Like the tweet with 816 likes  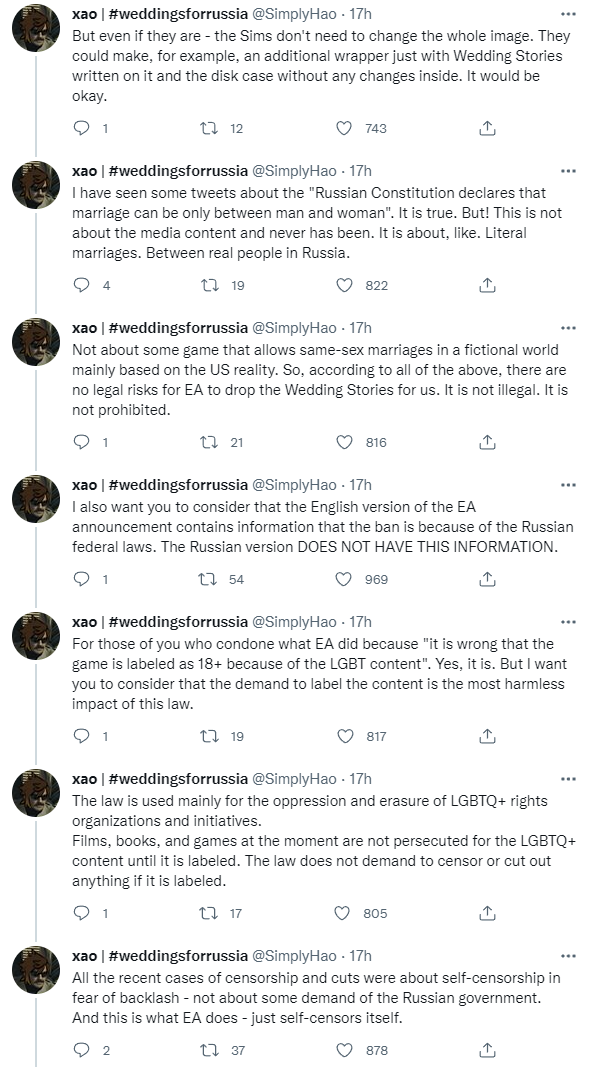click(x=344, y=442)
